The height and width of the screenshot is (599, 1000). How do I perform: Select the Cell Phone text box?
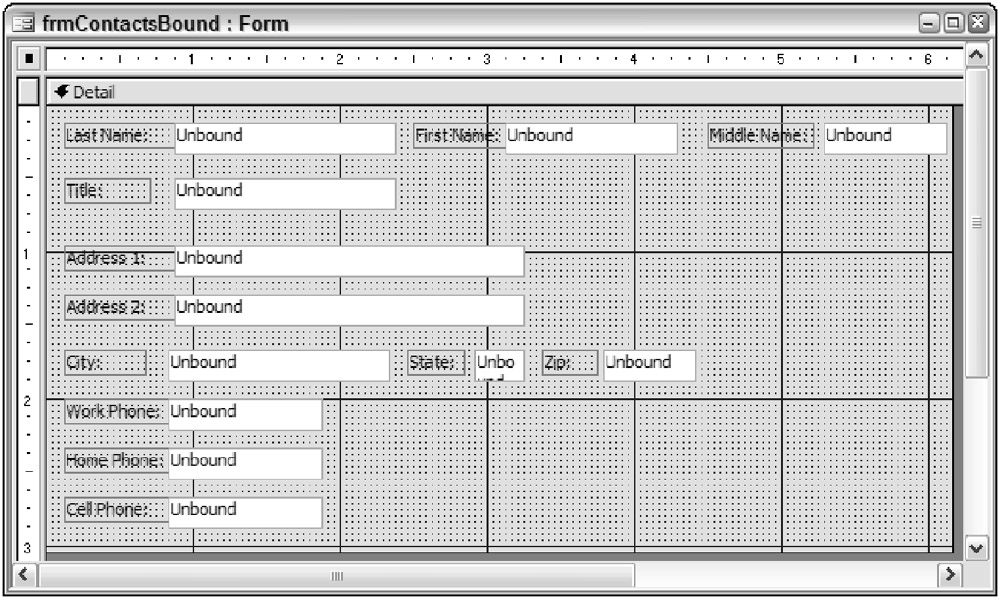pyautogui.click(x=245, y=512)
